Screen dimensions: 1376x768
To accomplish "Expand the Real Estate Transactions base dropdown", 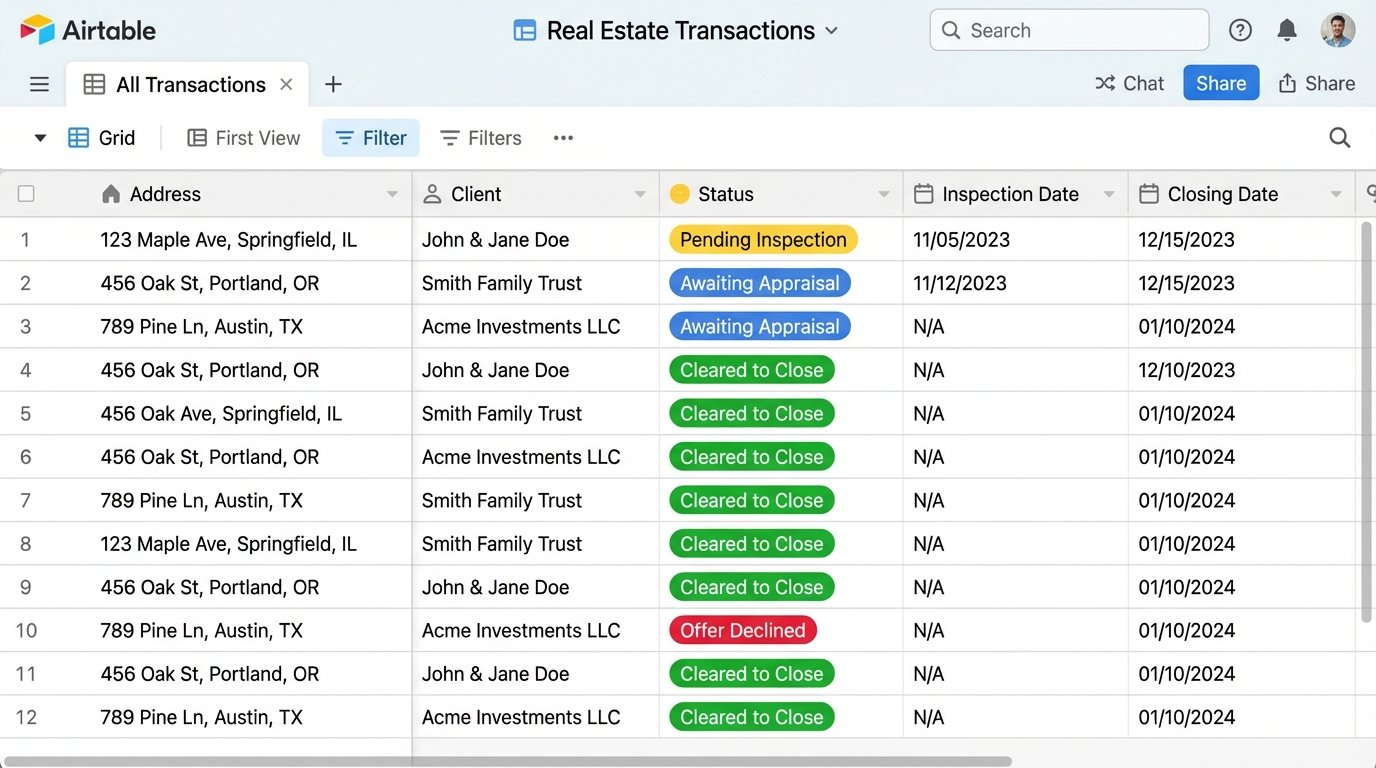I will 831,31.
